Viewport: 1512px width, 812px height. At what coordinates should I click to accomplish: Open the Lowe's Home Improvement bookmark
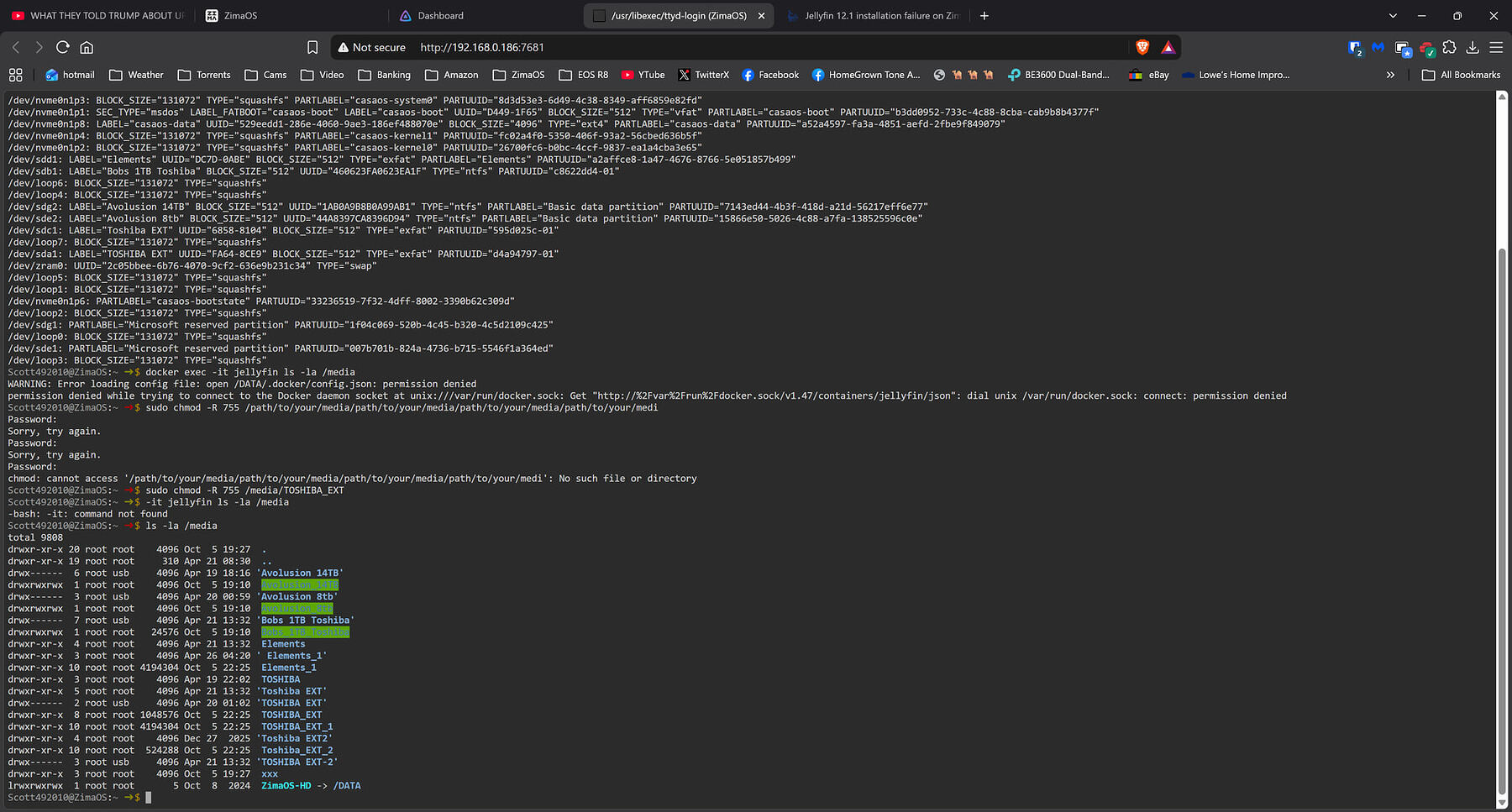coord(1236,75)
